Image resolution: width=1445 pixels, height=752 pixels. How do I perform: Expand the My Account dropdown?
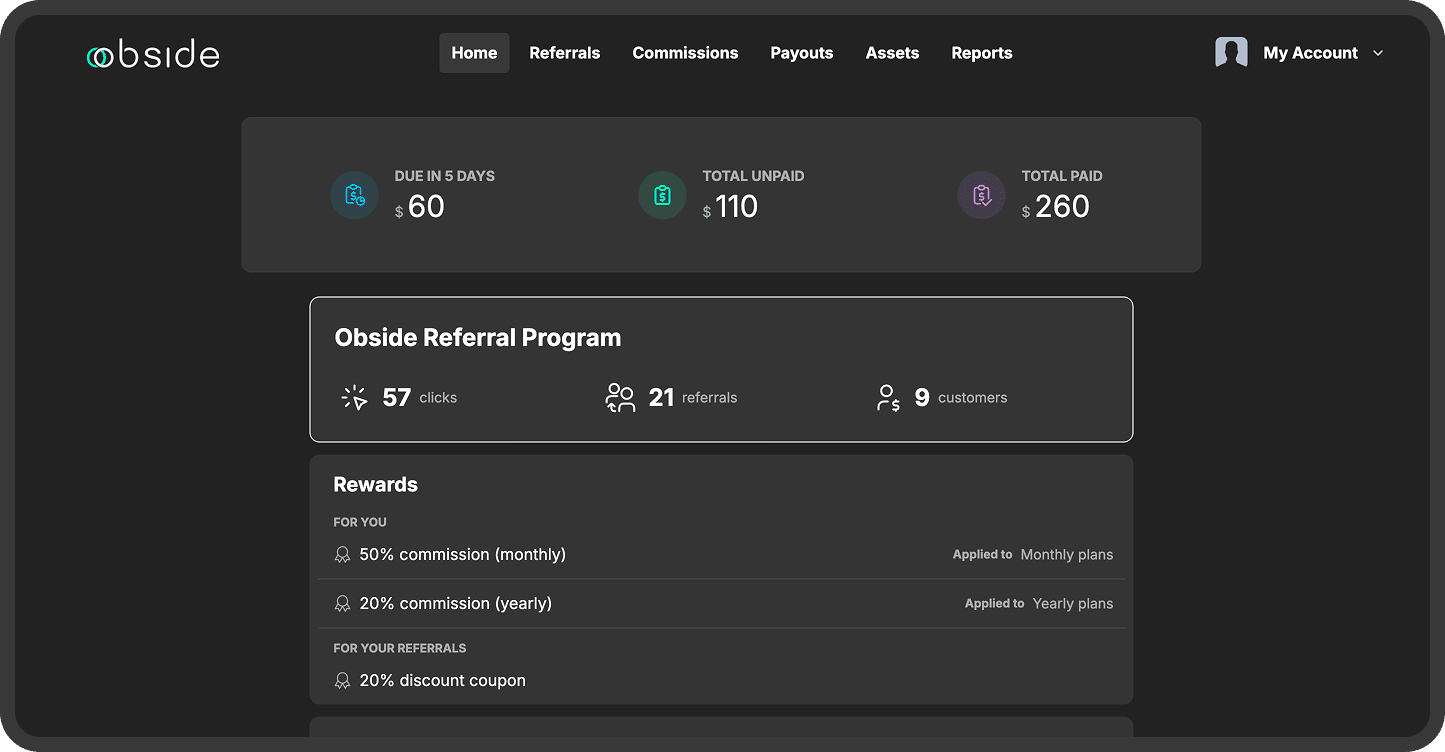(1379, 52)
